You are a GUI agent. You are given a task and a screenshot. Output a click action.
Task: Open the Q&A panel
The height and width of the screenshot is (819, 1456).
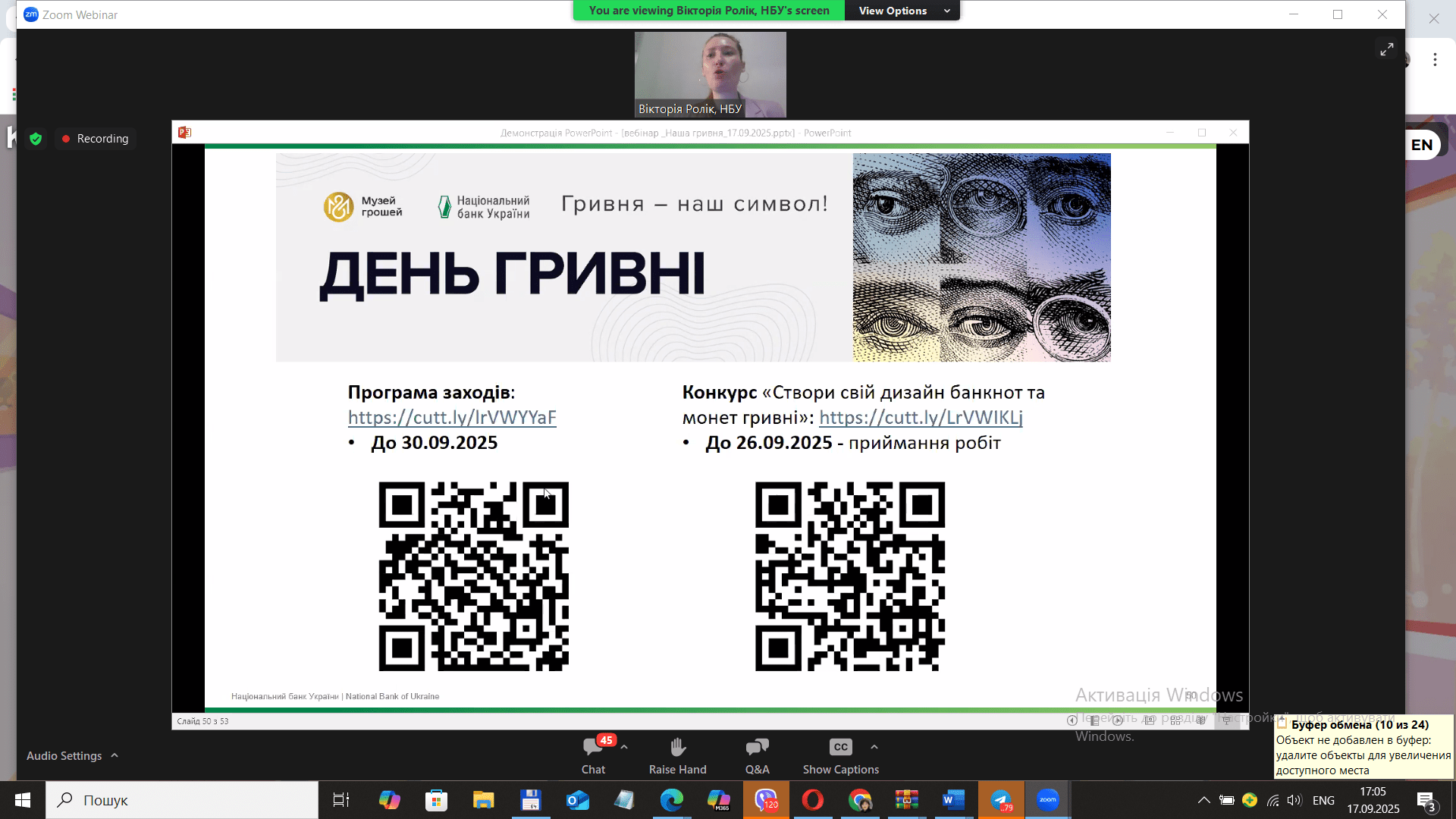coord(757,755)
